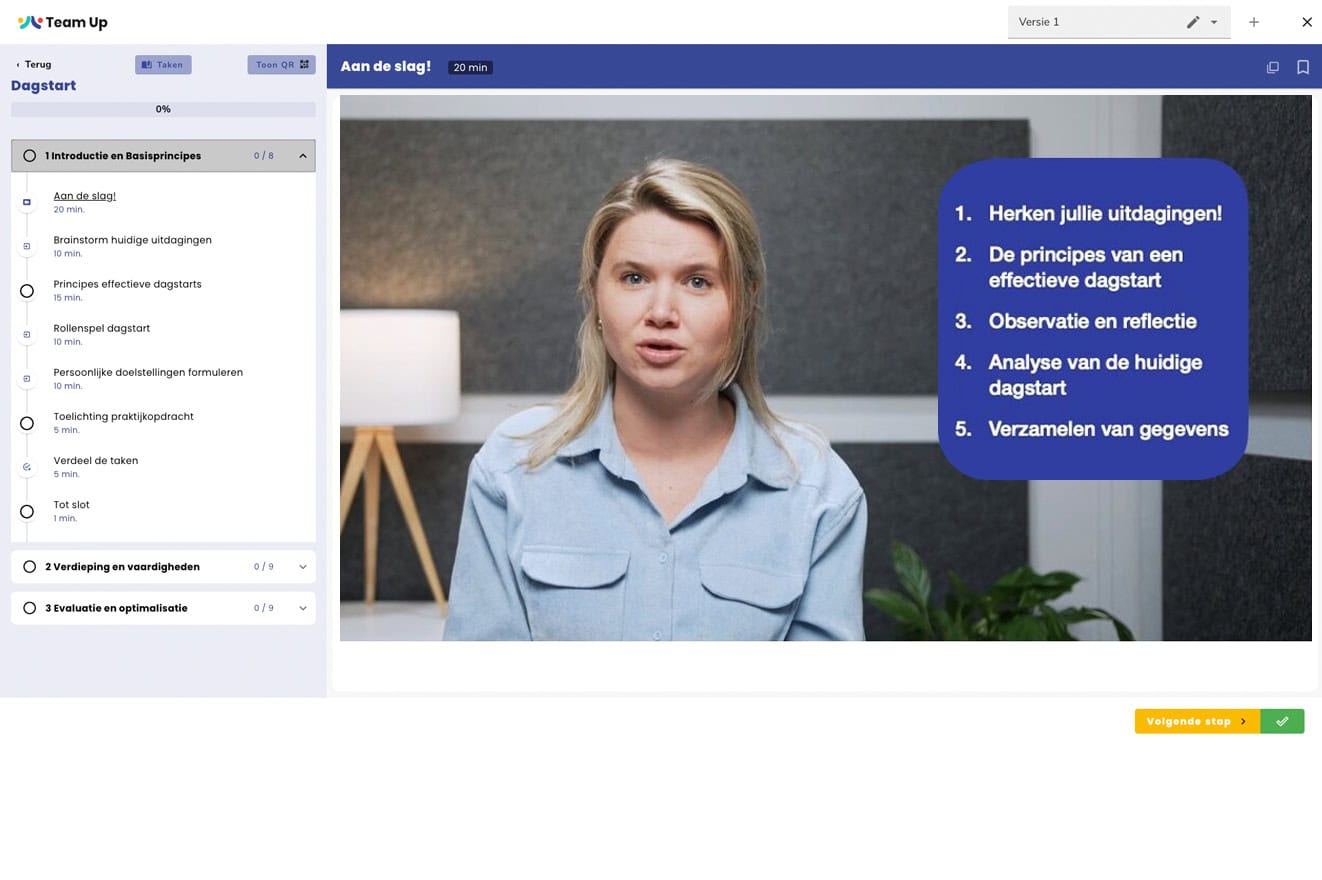The width and height of the screenshot is (1322, 880).
Task: Click the Dagstart title in the sidebar
Action: [43, 86]
